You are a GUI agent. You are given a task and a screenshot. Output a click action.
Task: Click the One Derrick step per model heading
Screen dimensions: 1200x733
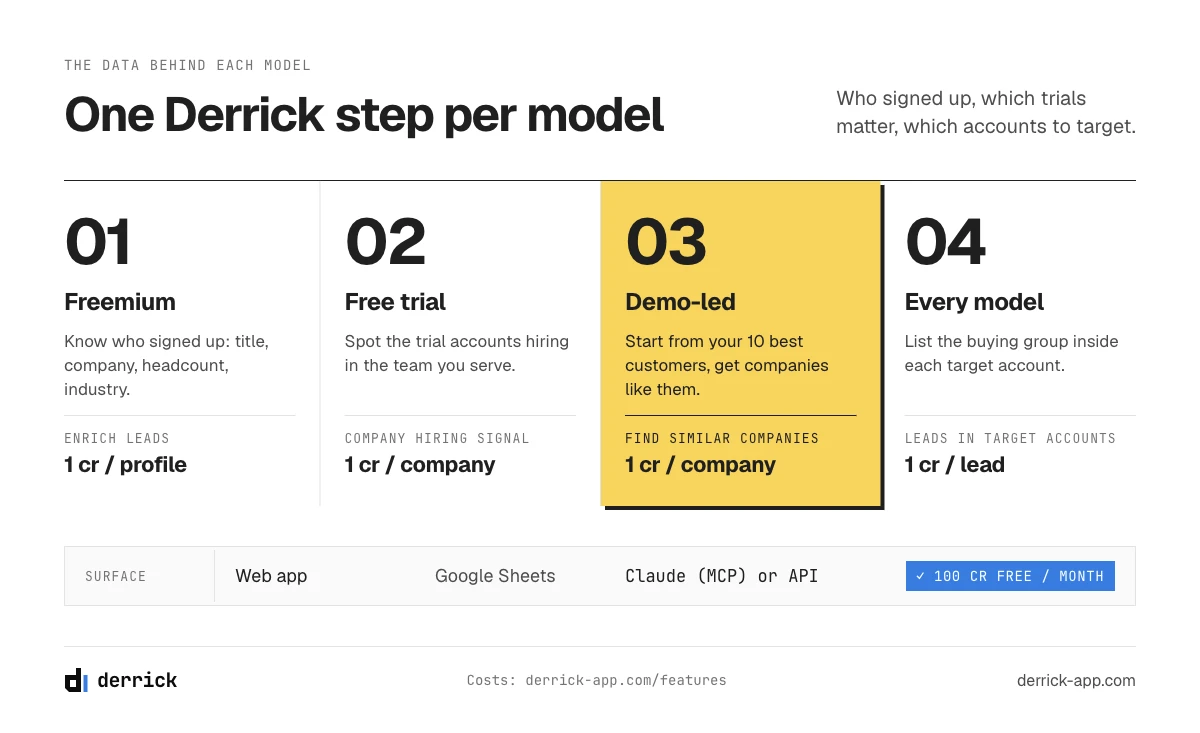click(x=364, y=115)
